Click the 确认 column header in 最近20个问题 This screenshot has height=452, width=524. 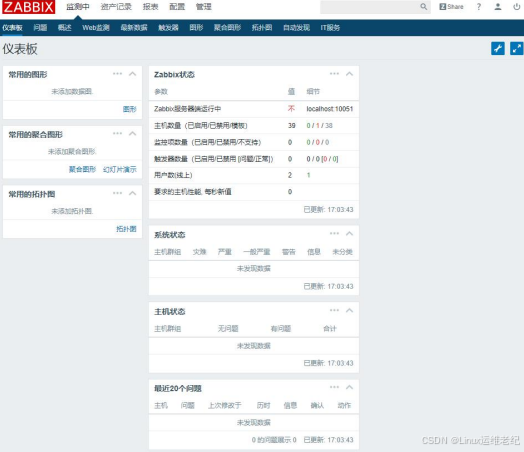[317, 406]
